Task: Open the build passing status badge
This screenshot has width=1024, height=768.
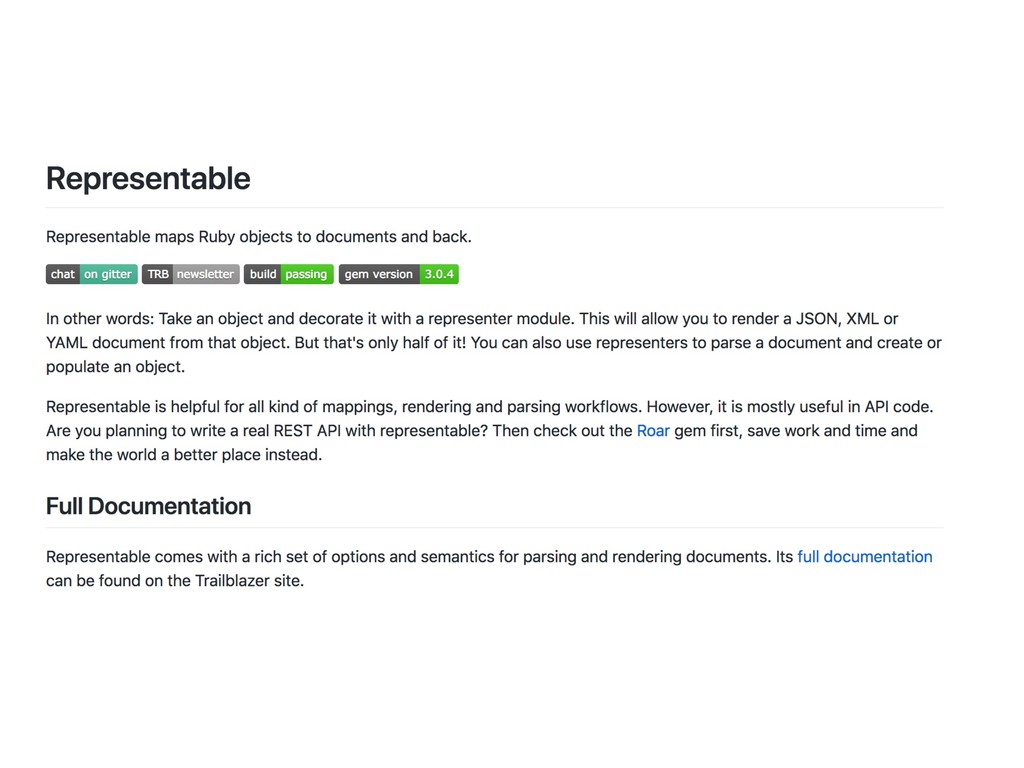Action: (289, 274)
